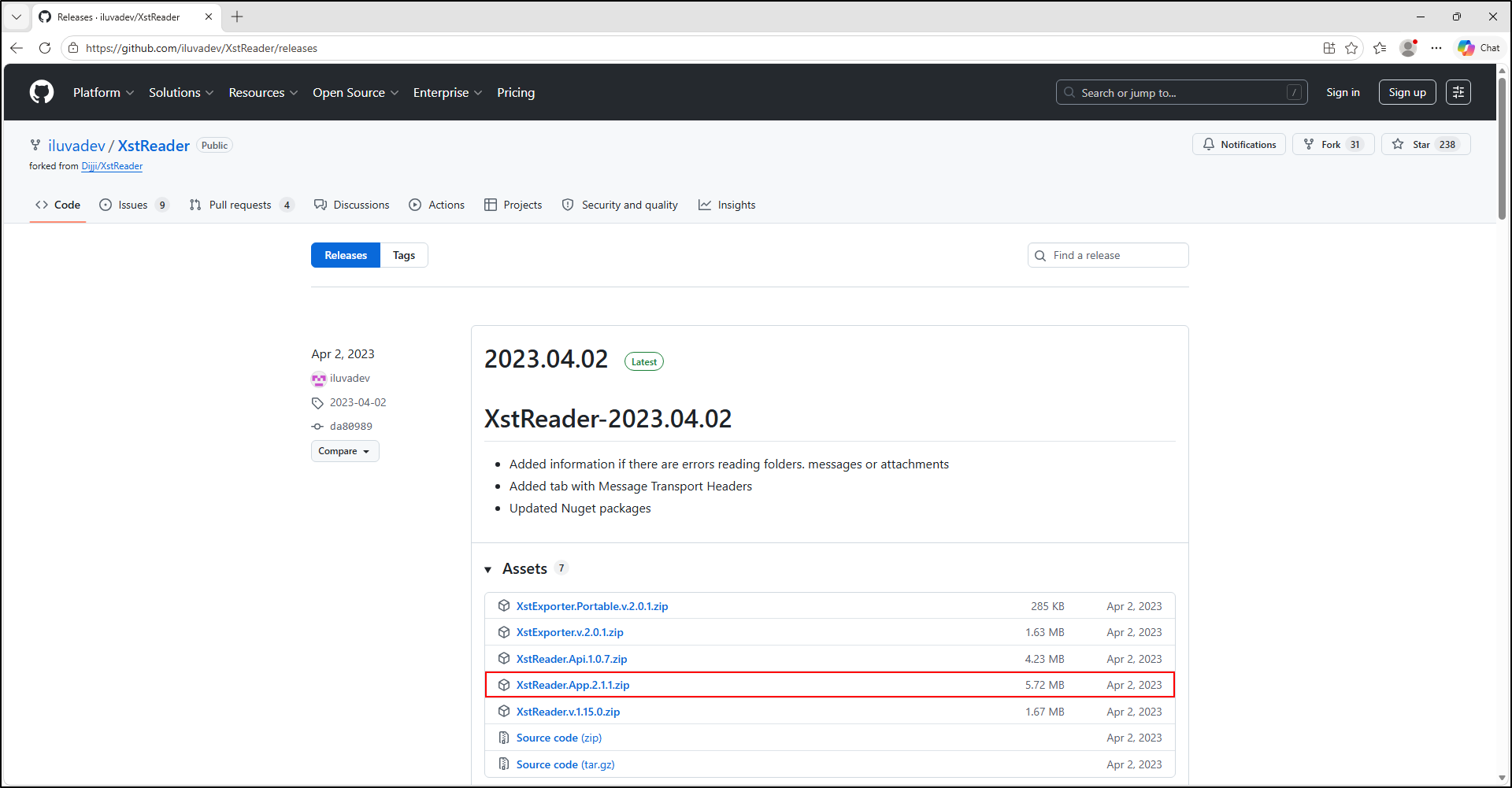
Task: Open the forked-from Dijji/XstReader link
Action: pyautogui.click(x=112, y=166)
